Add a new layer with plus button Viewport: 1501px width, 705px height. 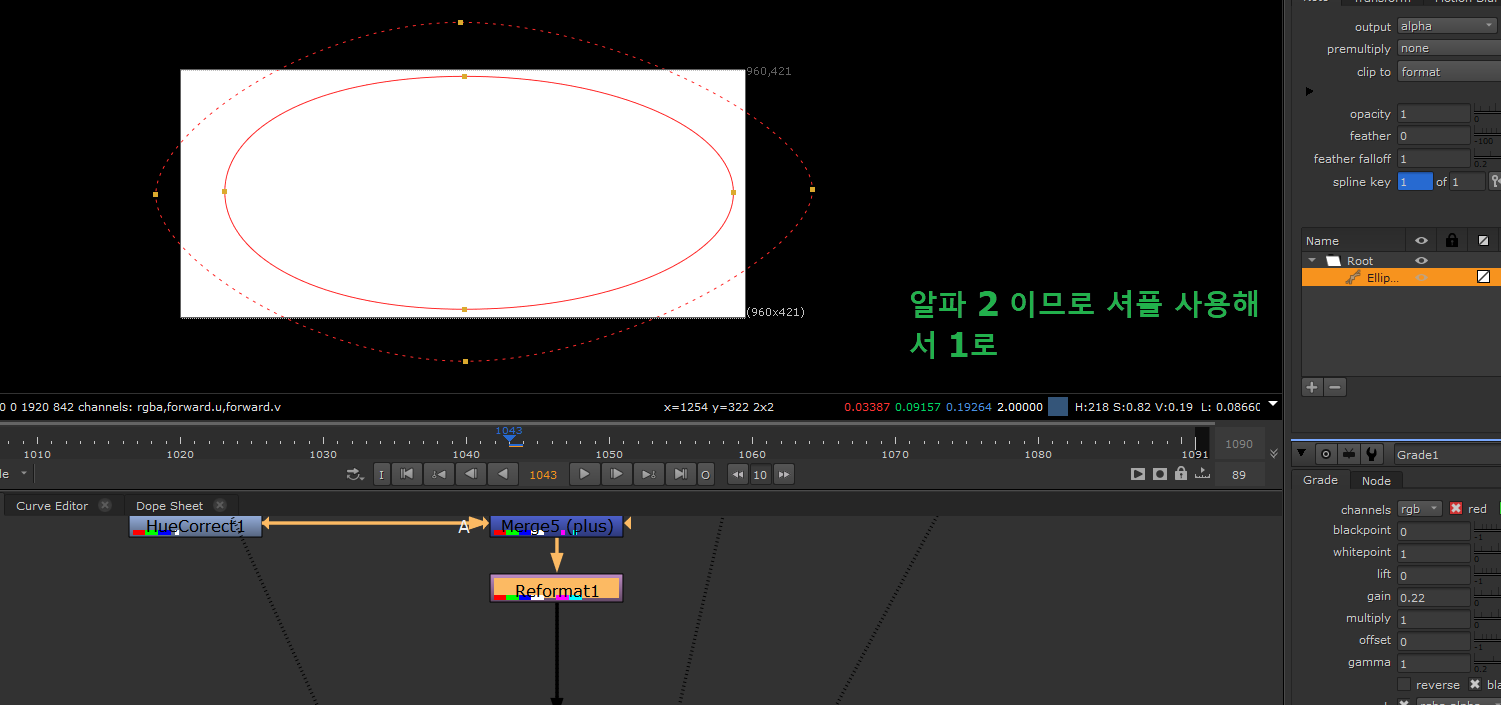pyautogui.click(x=1312, y=387)
